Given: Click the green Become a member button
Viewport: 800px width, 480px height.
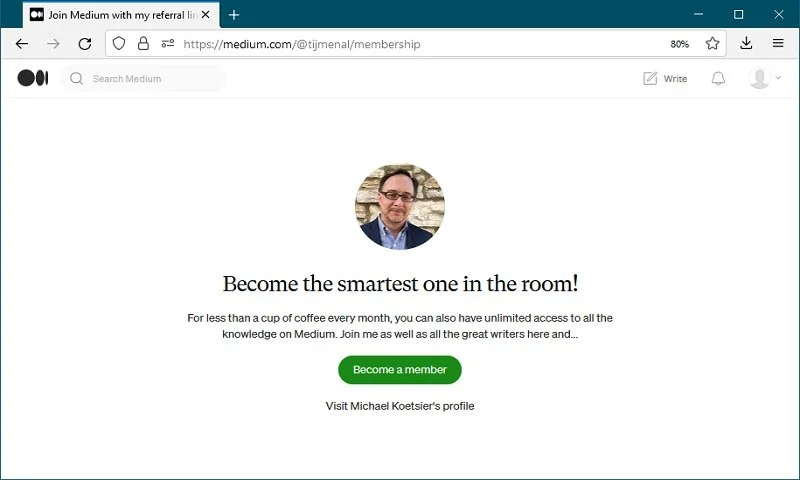Looking at the screenshot, I should 400,370.
